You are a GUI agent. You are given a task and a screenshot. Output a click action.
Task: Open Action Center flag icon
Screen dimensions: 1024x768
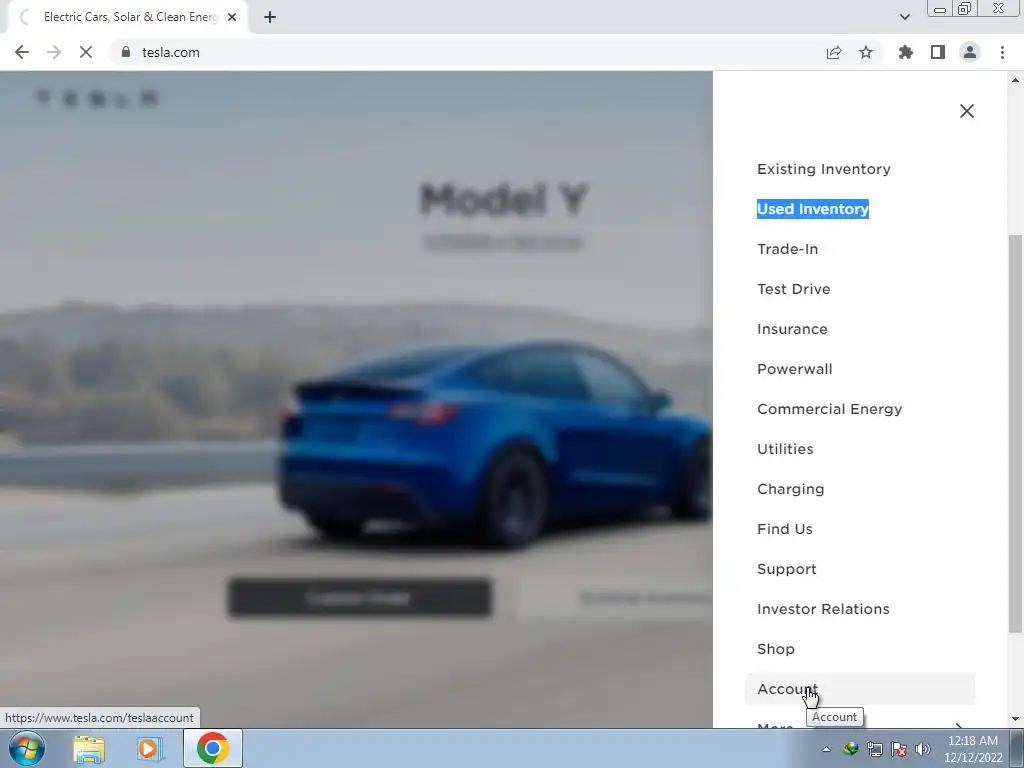click(x=899, y=749)
